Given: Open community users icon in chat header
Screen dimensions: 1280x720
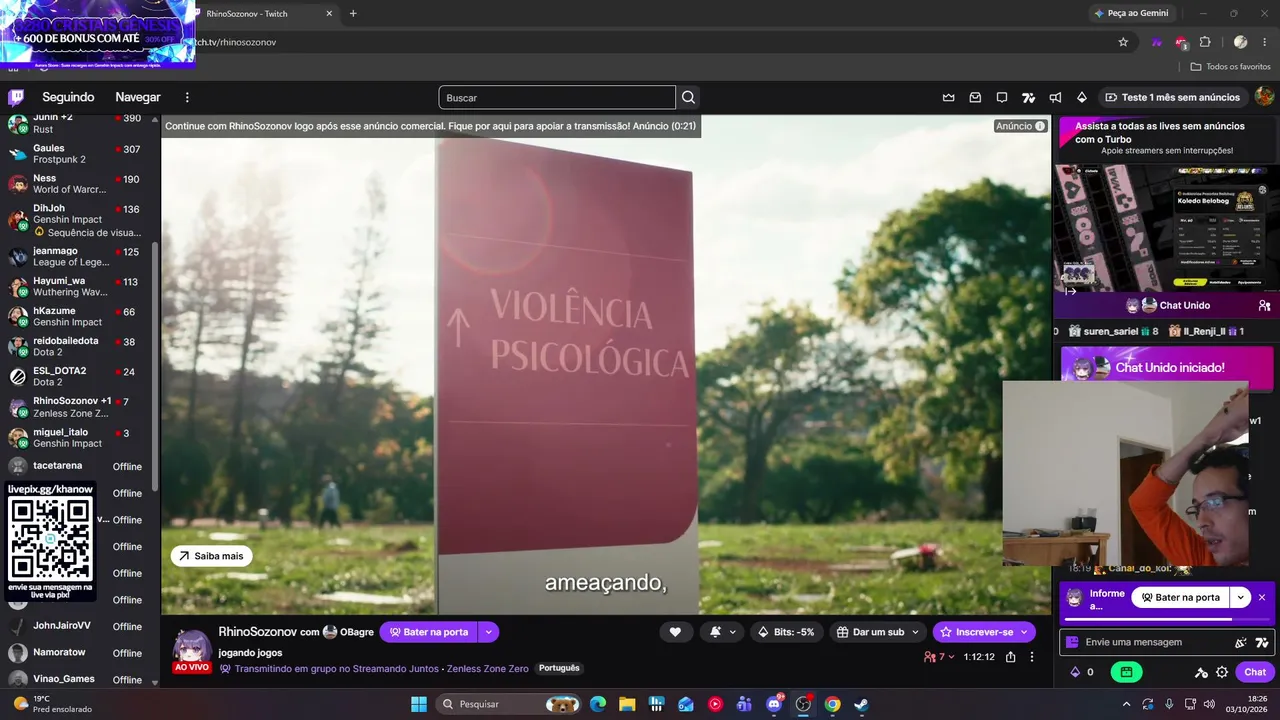Looking at the screenshot, I should pos(1264,305).
